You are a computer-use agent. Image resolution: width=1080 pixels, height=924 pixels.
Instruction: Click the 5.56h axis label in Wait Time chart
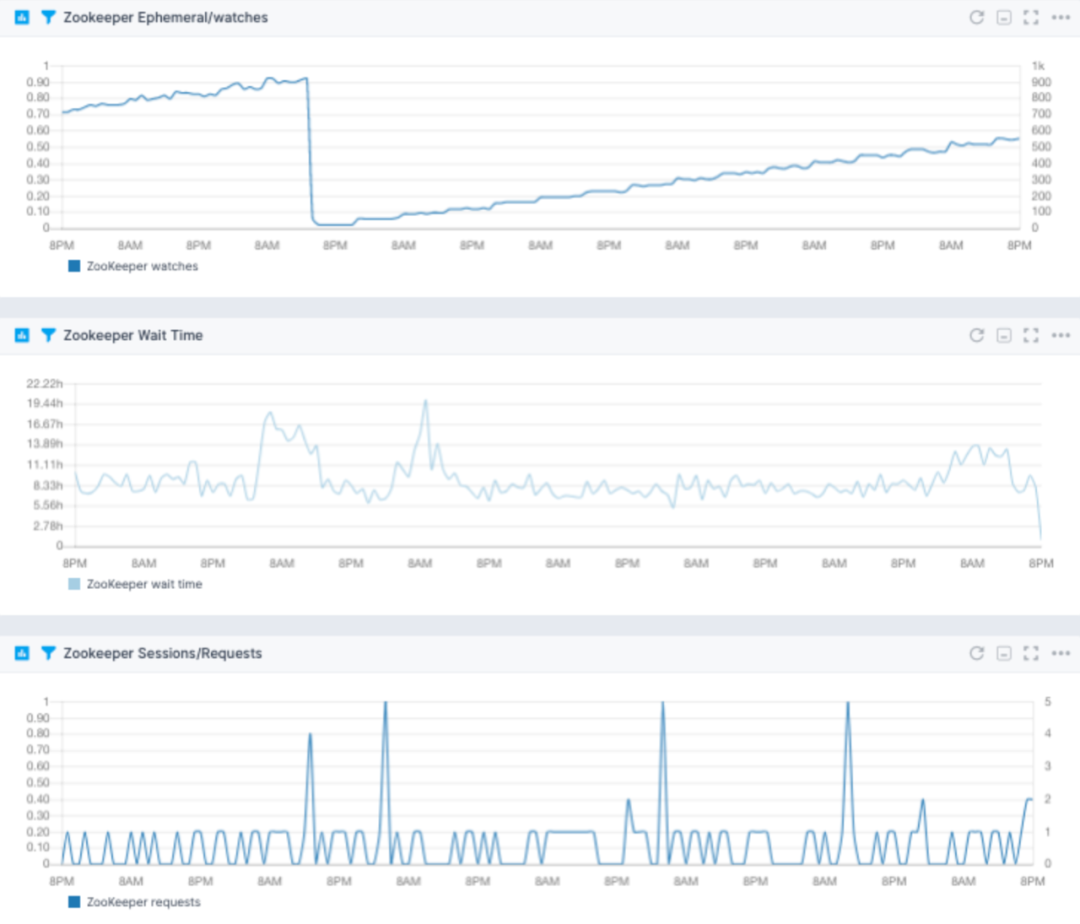click(x=48, y=505)
